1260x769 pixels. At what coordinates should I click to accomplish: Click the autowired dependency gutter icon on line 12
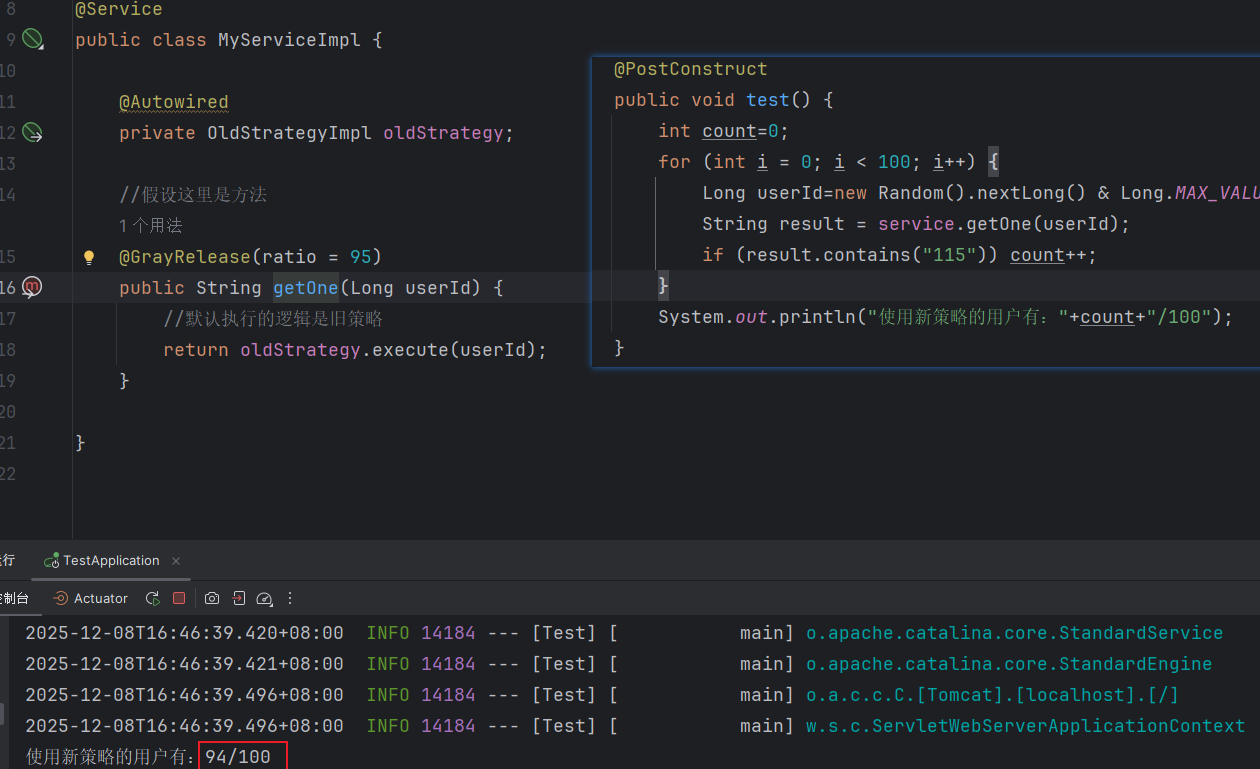[33, 133]
